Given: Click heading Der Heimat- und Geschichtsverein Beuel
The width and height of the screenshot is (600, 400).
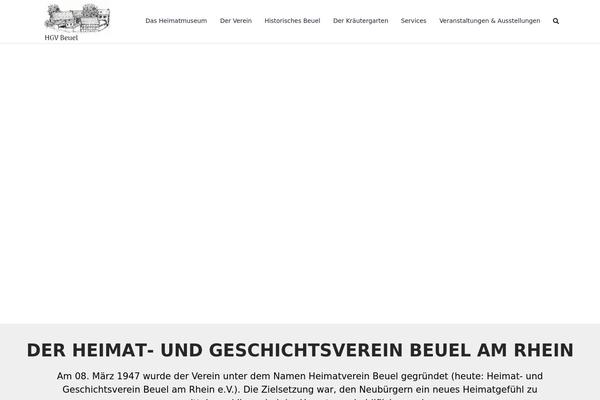Looking at the screenshot, I should click(x=300, y=350).
